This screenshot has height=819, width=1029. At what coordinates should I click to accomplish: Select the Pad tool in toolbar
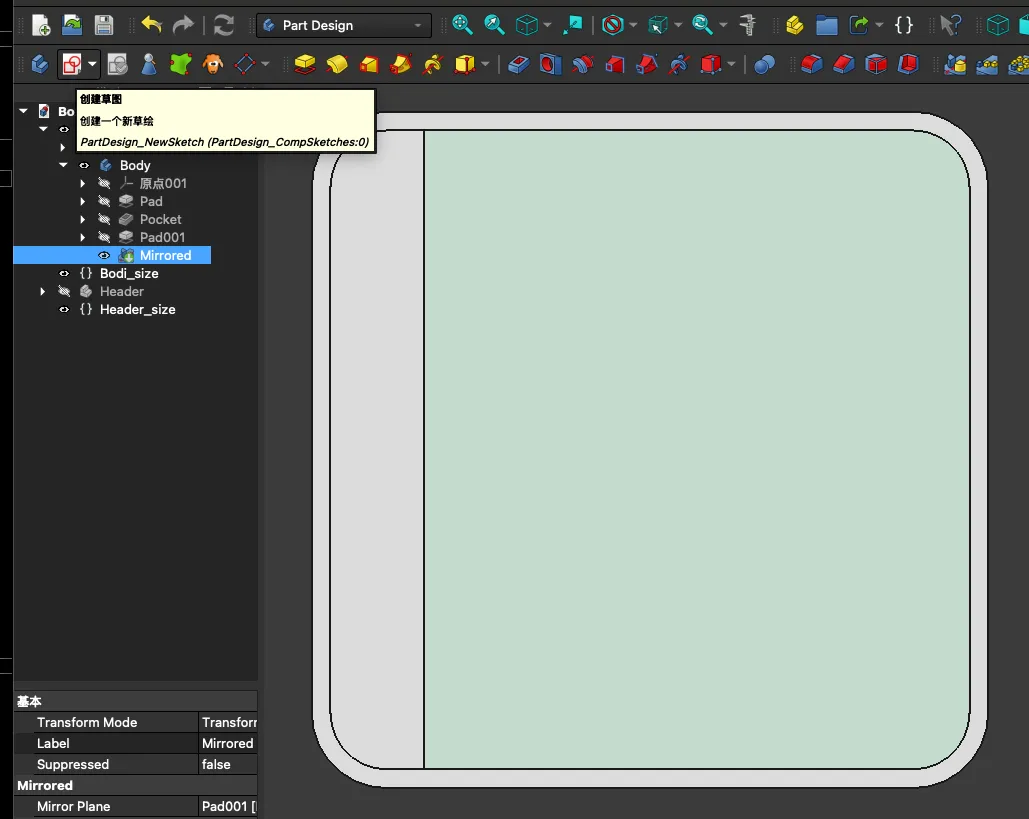pyautogui.click(x=305, y=65)
